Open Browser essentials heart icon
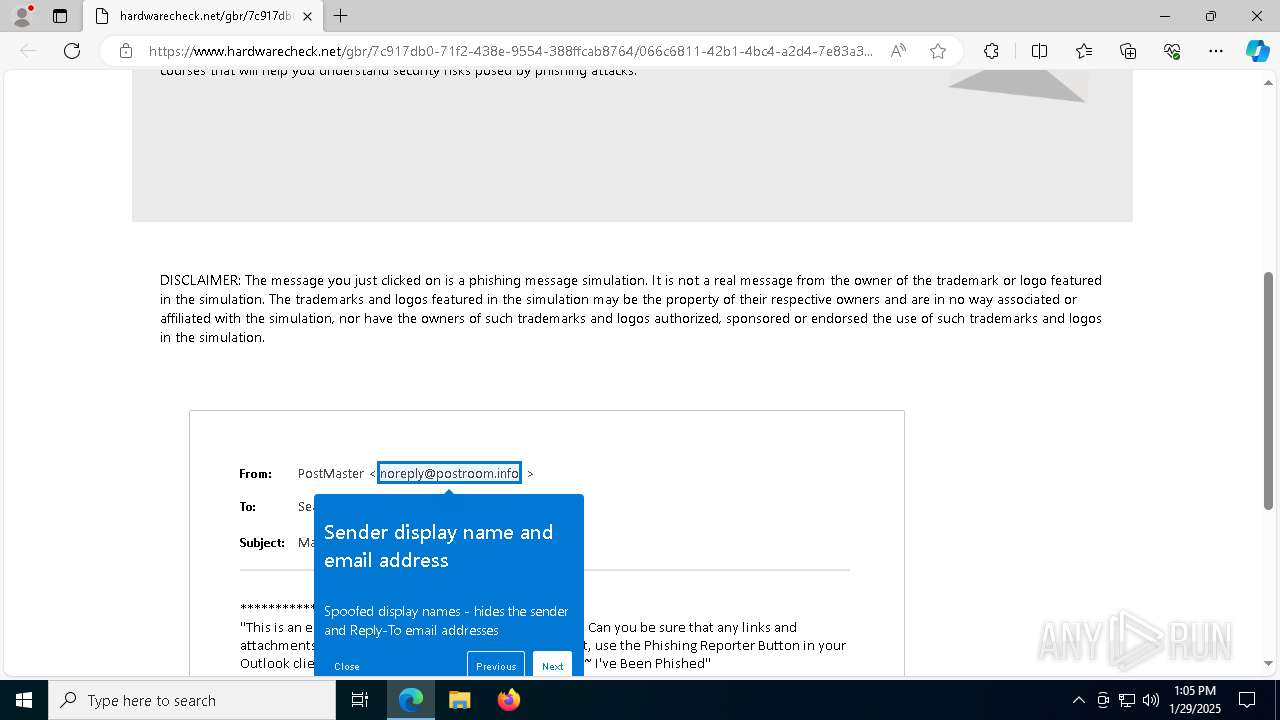 tap(1172, 51)
